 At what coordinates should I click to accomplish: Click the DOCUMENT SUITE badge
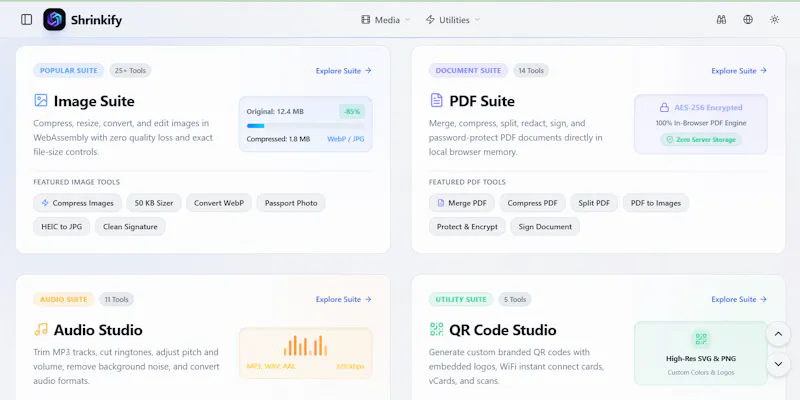tap(468, 70)
